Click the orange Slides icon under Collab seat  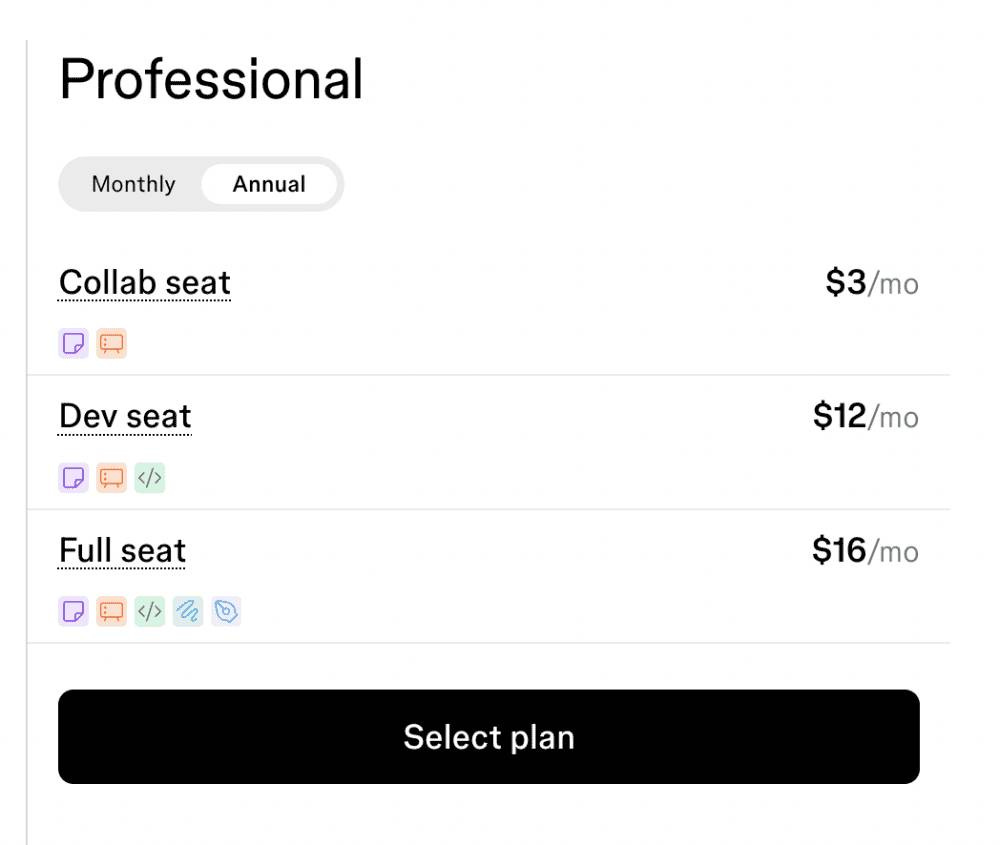tap(112, 344)
